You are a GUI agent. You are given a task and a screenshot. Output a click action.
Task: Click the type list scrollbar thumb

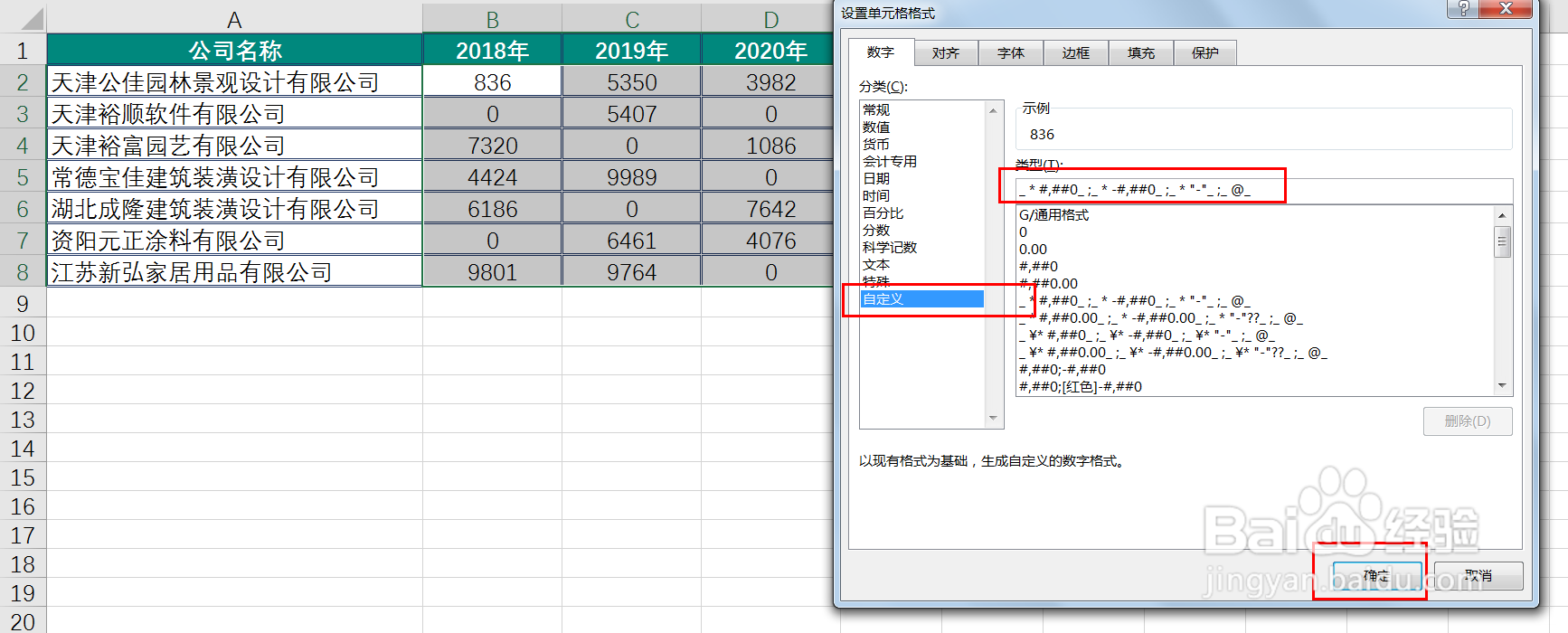(1502, 241)
